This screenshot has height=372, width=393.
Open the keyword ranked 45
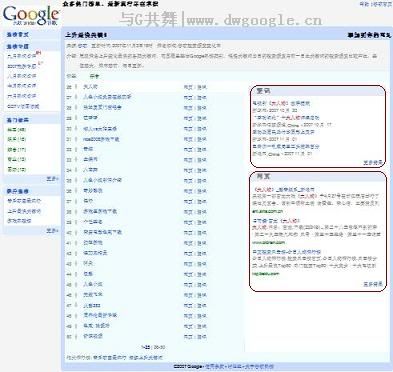point(93,285)
